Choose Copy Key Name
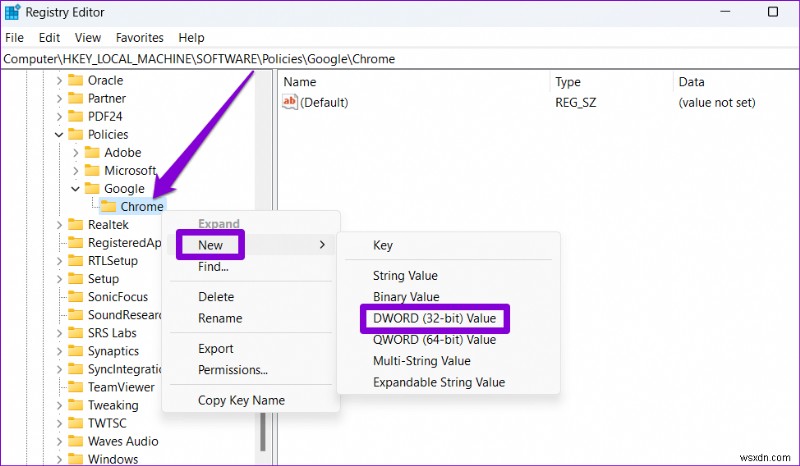 [251, 400]
